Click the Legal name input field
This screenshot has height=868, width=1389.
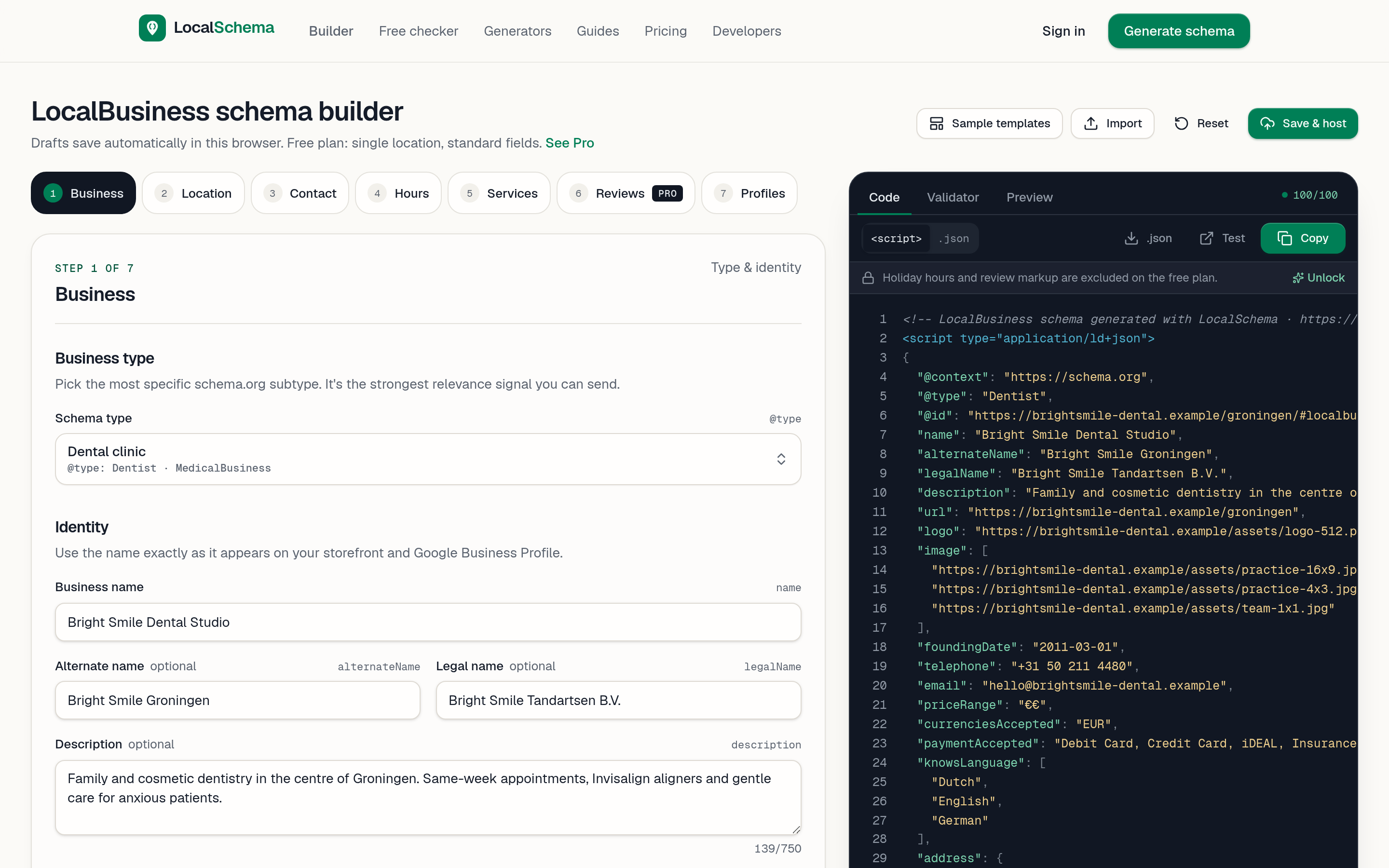pyautogui.click(x=618, y=700)
